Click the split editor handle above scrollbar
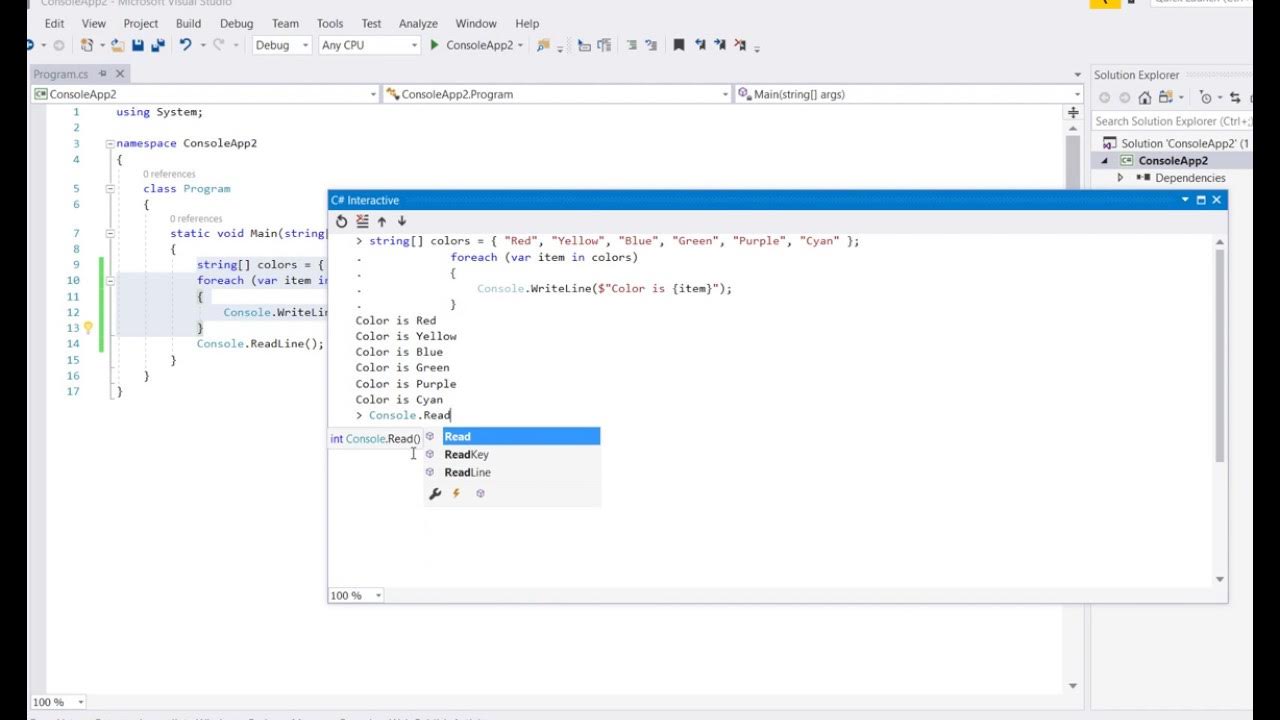The height and width of the screenshot is (720, 1280). [1074, 112]
